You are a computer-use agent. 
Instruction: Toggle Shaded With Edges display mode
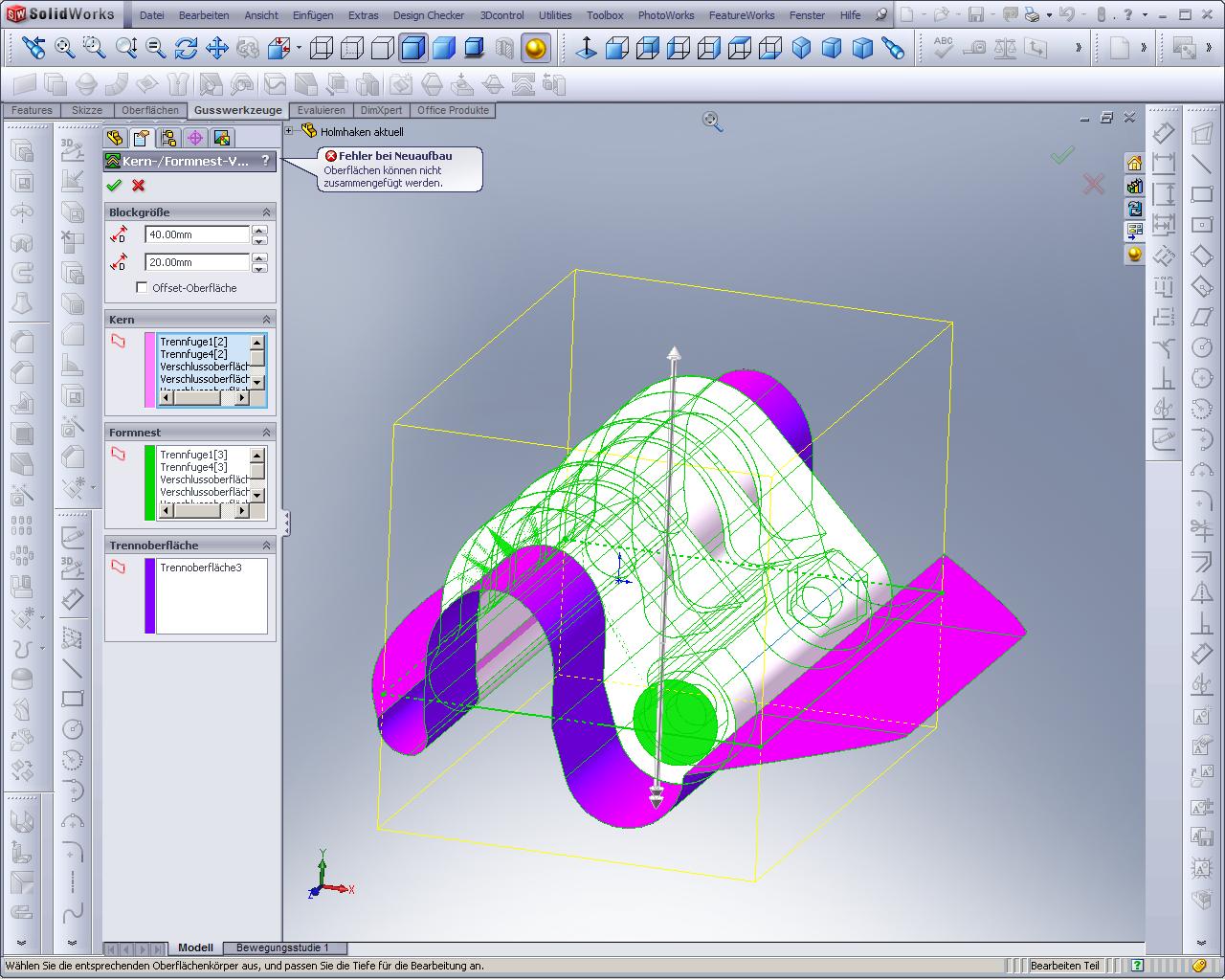[x=413, y=48]
